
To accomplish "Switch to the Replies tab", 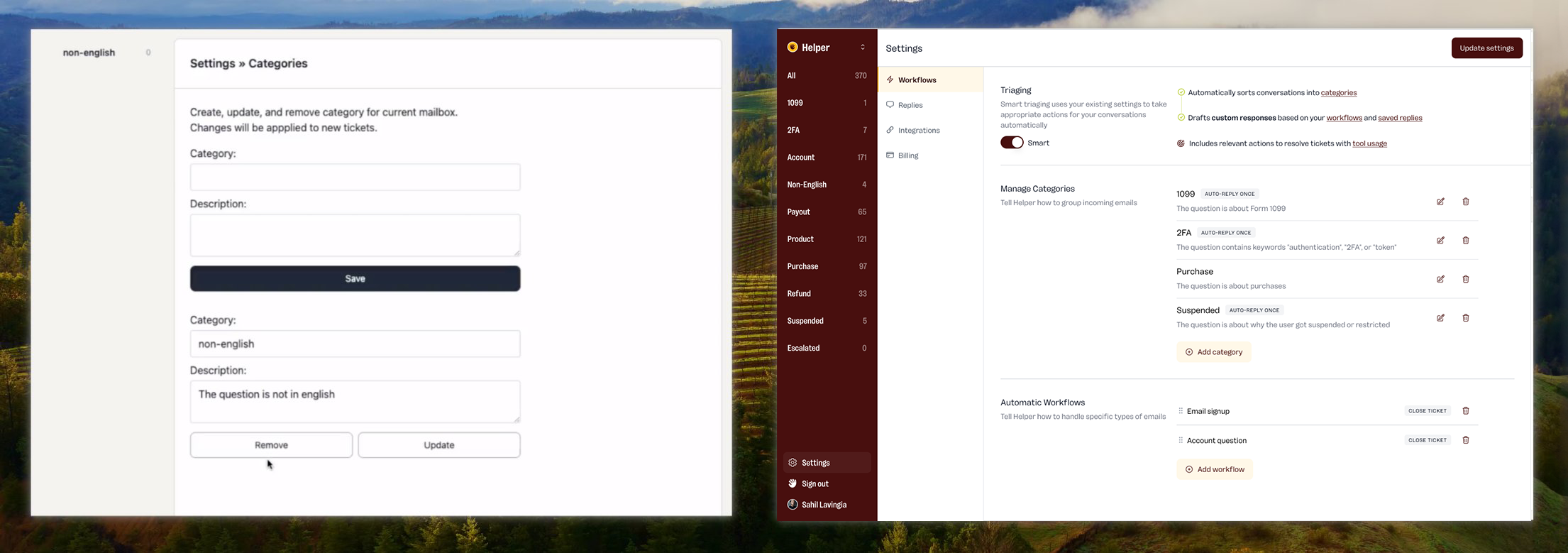I will [910, 105].
